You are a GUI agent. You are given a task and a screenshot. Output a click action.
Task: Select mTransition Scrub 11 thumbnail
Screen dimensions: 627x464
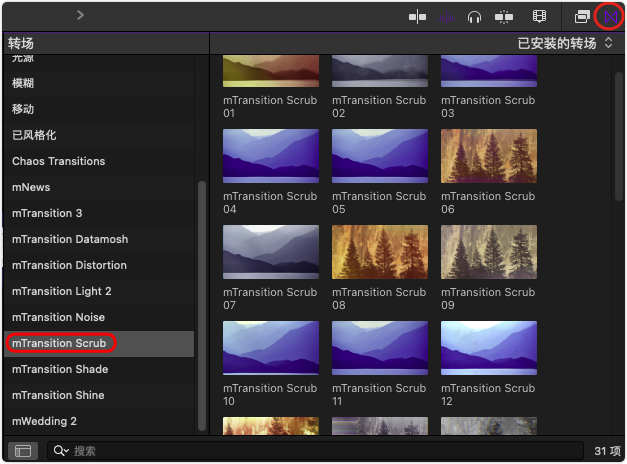(380, 348)
